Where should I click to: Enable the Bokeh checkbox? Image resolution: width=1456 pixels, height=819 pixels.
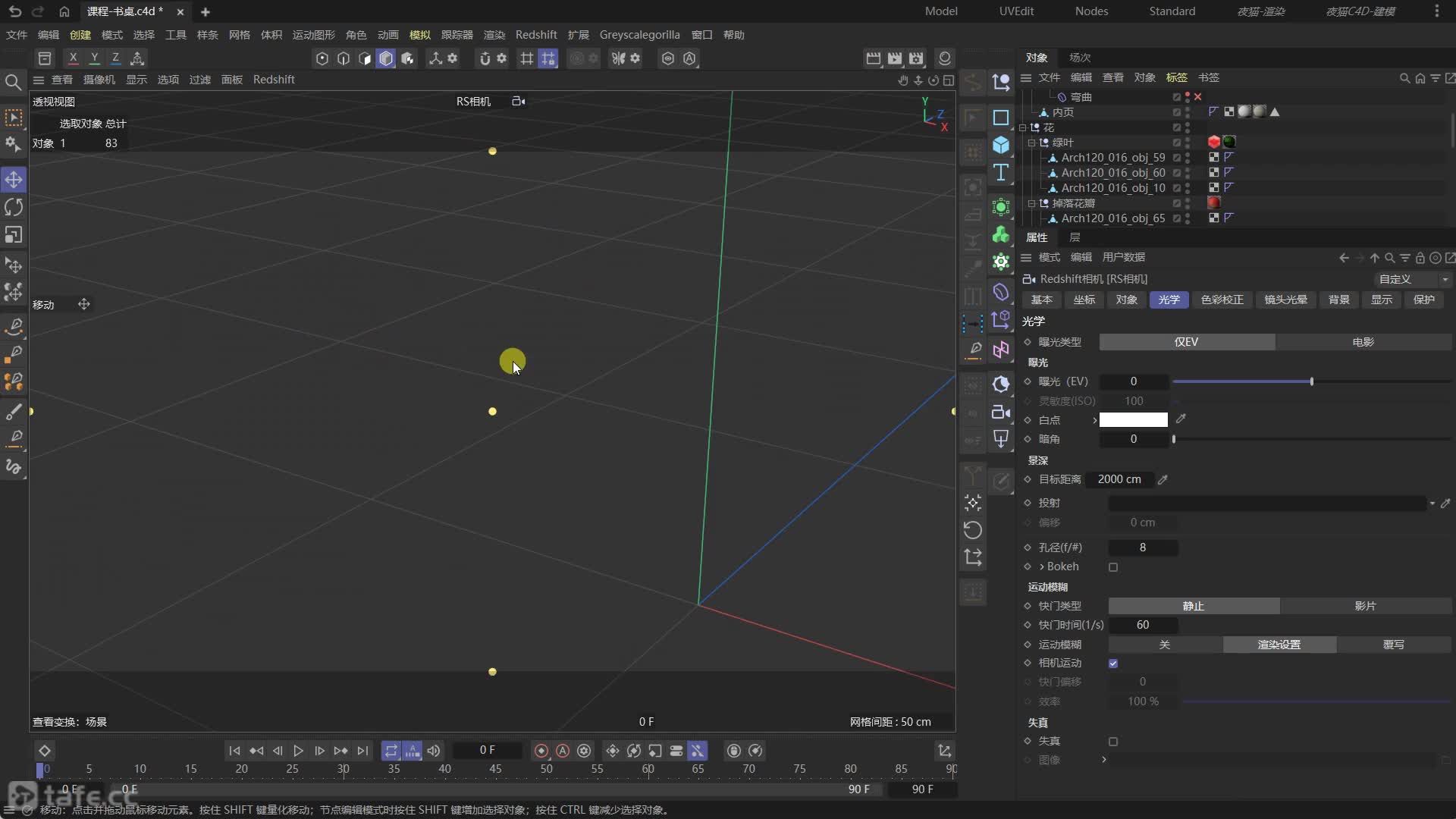click(1113, 567)
